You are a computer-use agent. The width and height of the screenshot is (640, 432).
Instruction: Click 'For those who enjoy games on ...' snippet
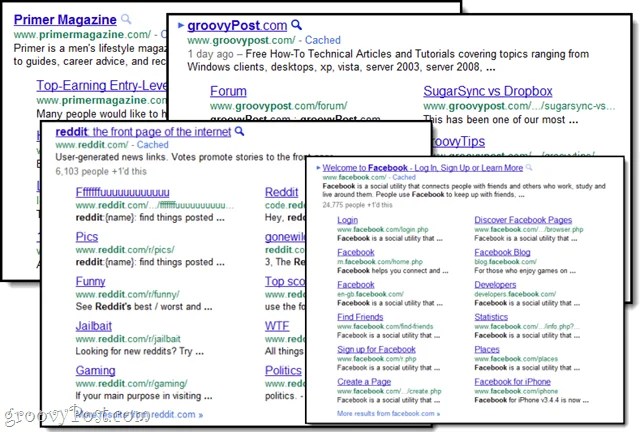coord(525,271)
